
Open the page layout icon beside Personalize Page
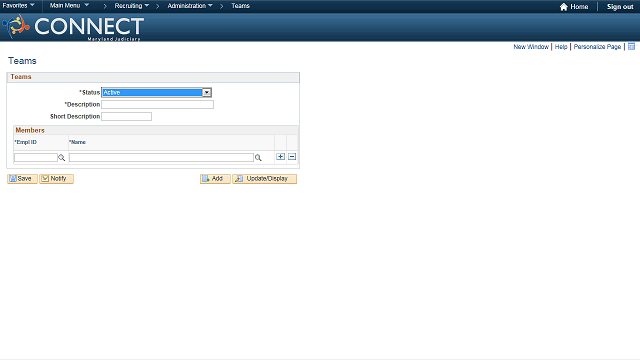click(x=631, y=47)
